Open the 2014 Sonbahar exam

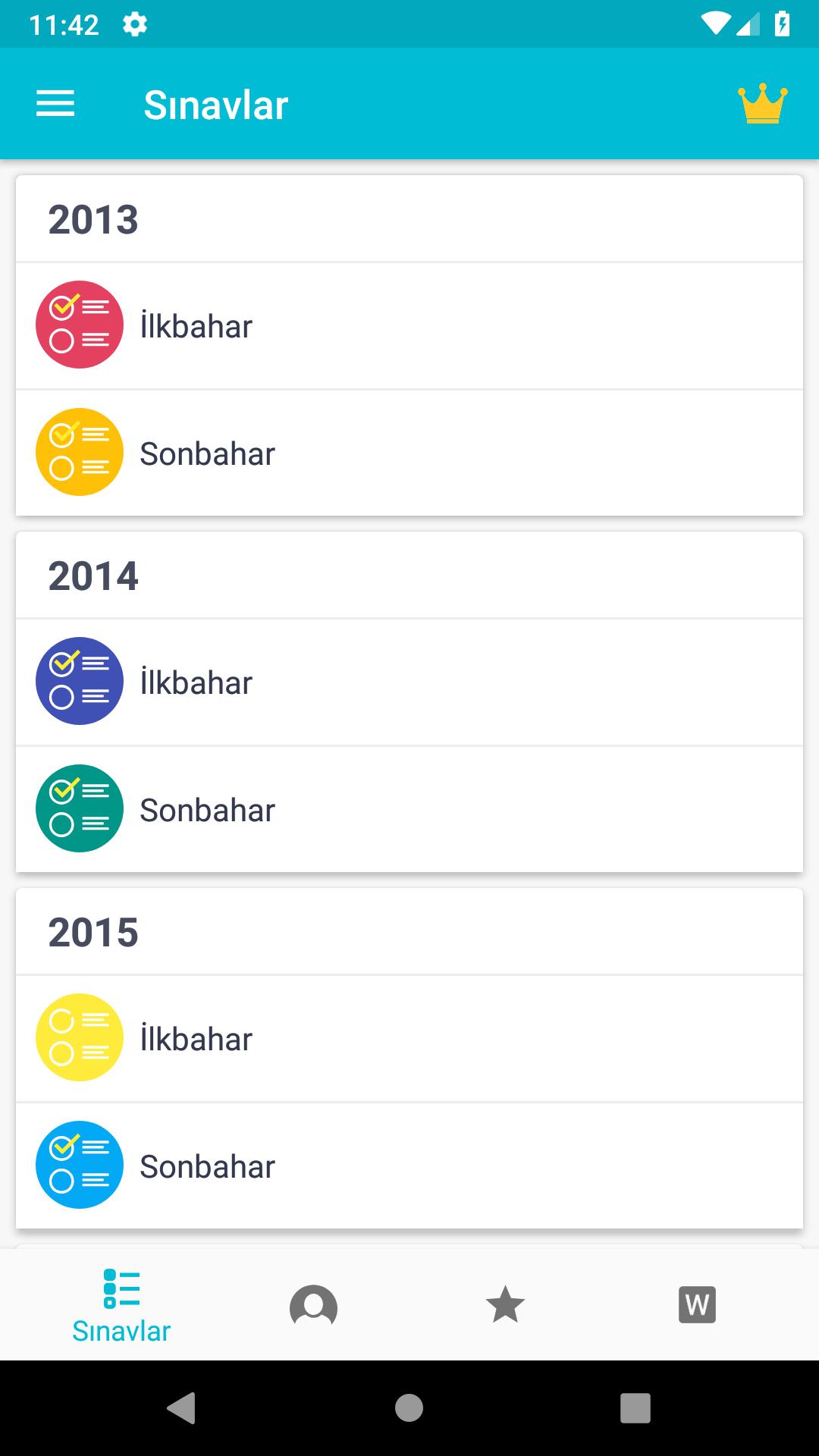click(409, 810)
